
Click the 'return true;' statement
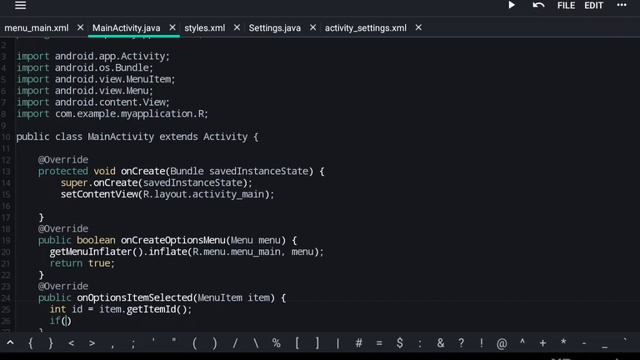pos(82,263)
